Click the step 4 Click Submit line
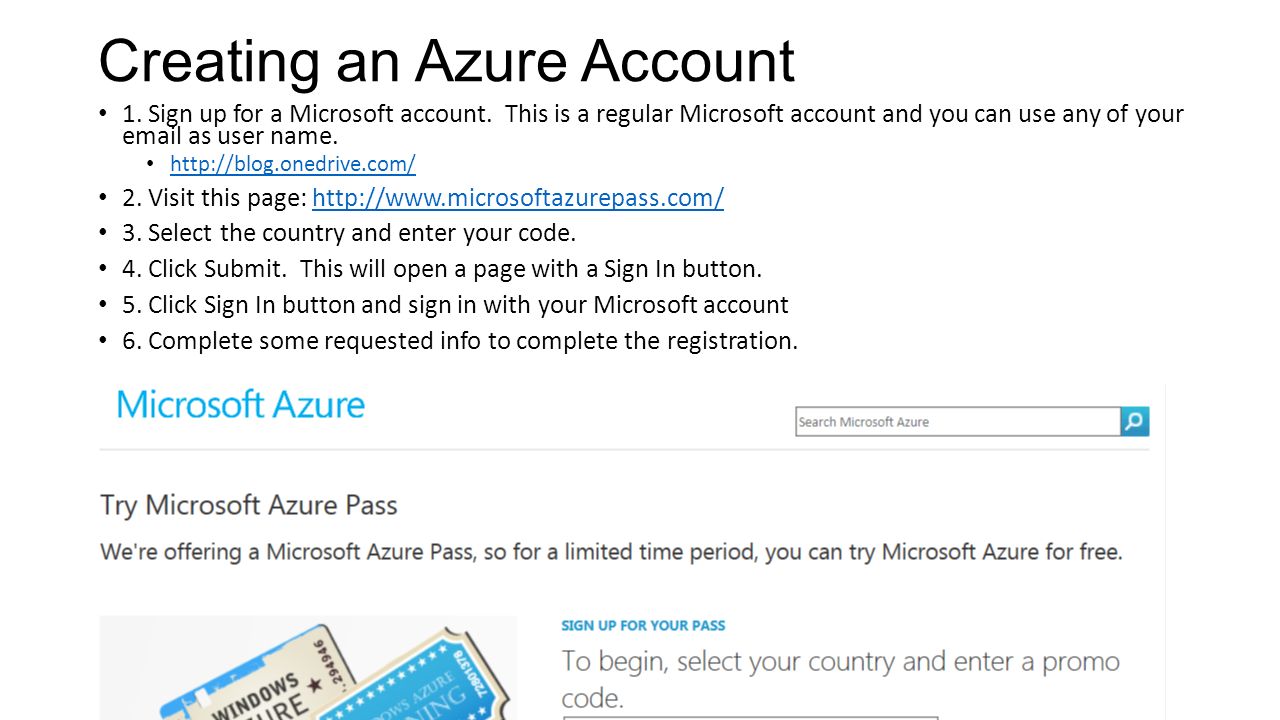1280x720 pixels. 442,269
